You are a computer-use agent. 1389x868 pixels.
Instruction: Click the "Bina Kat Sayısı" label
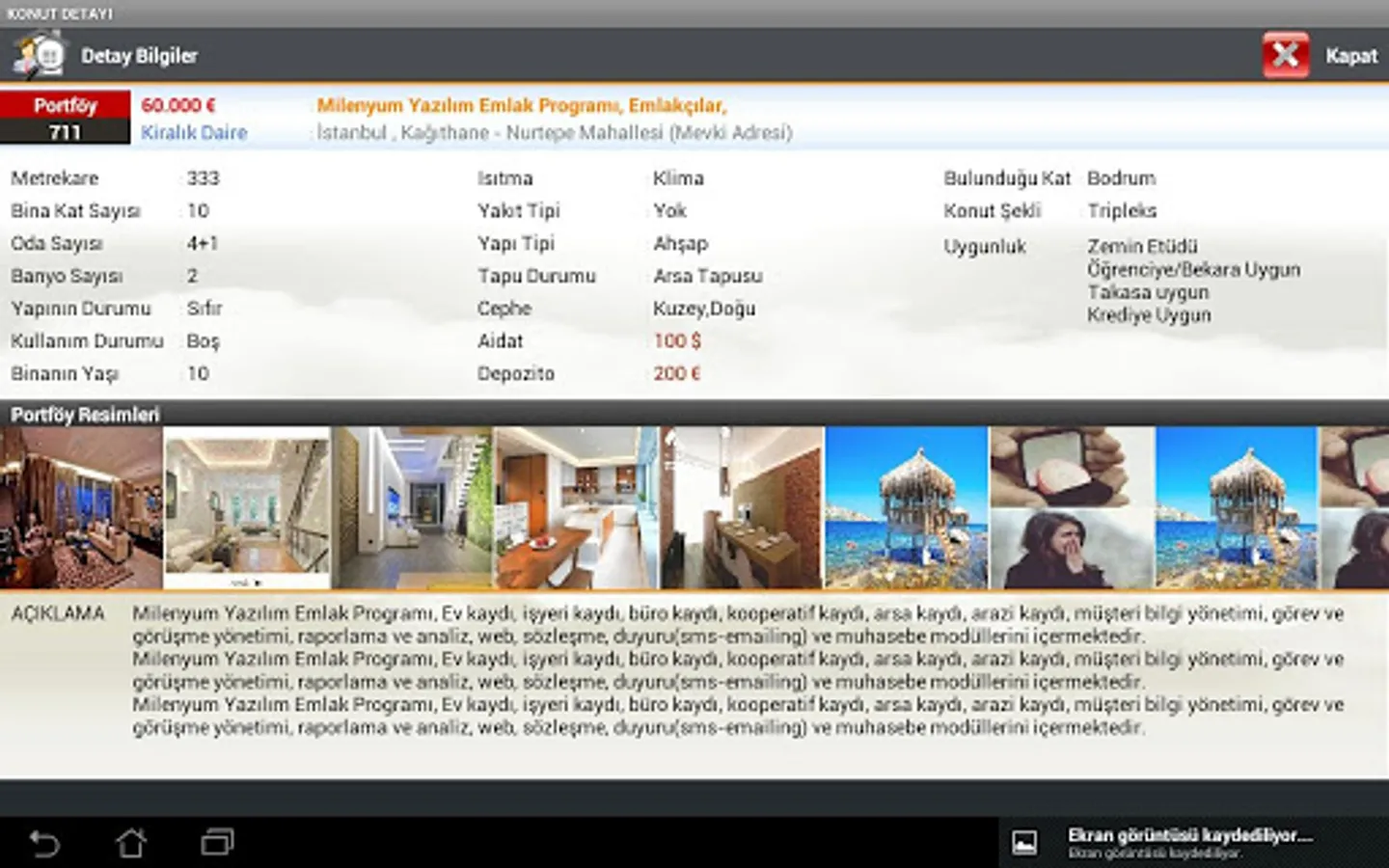75,211
